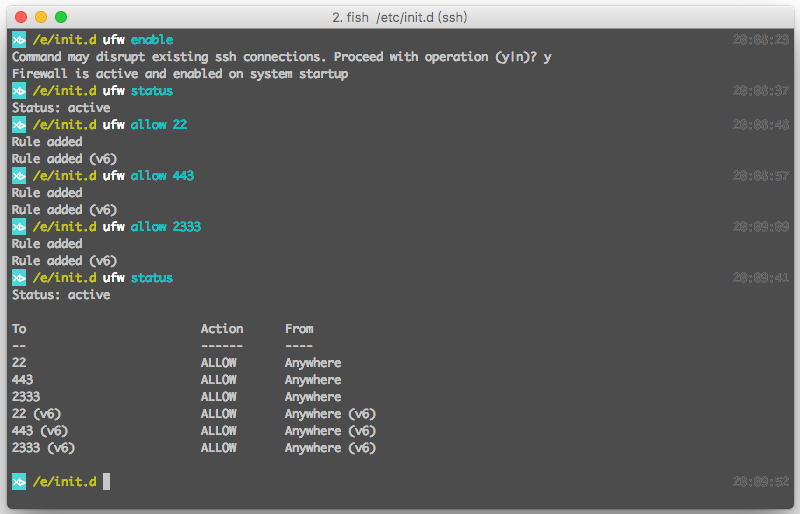Place cursor at the active prompt cursor block

106,482
